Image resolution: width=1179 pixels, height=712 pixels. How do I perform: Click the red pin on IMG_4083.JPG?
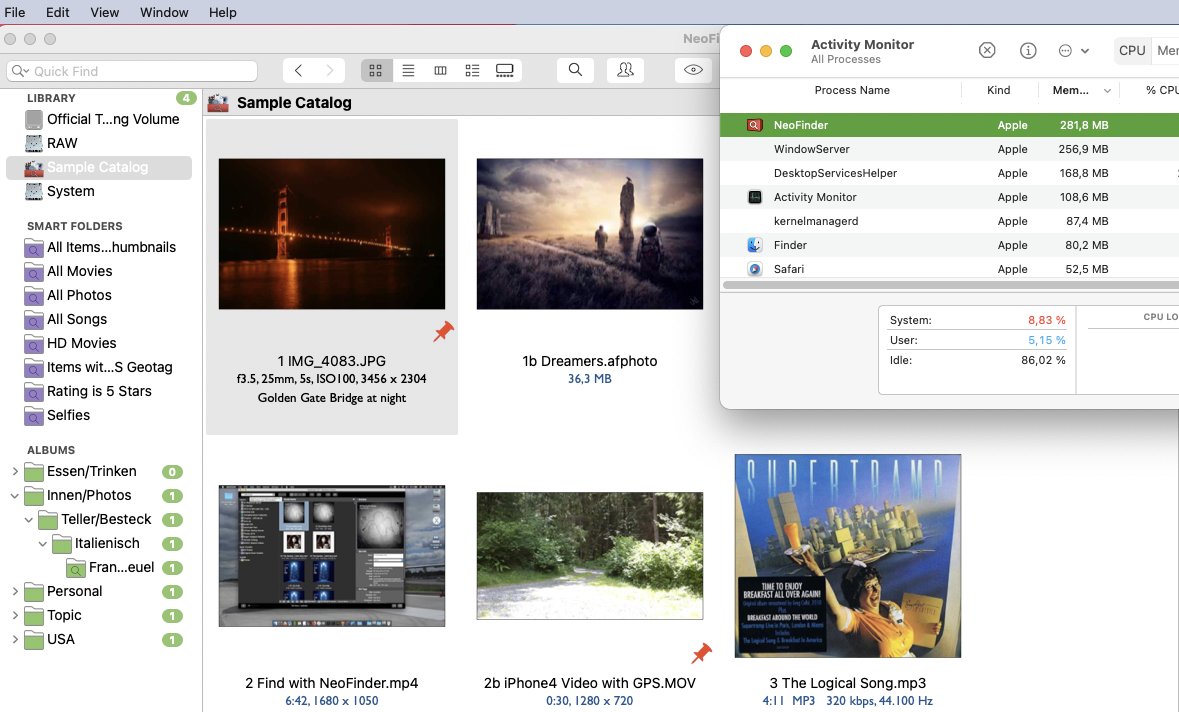444,332
